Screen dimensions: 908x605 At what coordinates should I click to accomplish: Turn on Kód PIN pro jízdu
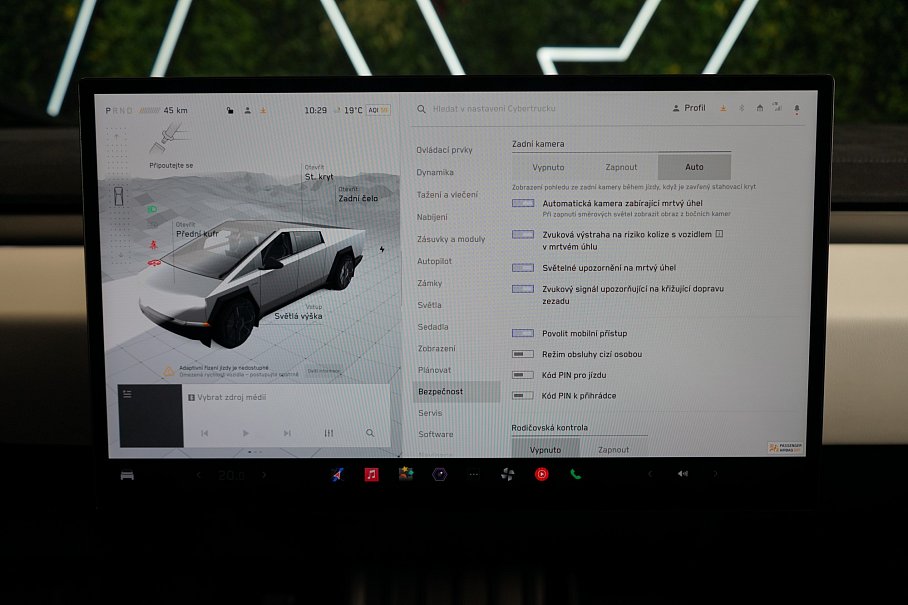tap(521, 374)
